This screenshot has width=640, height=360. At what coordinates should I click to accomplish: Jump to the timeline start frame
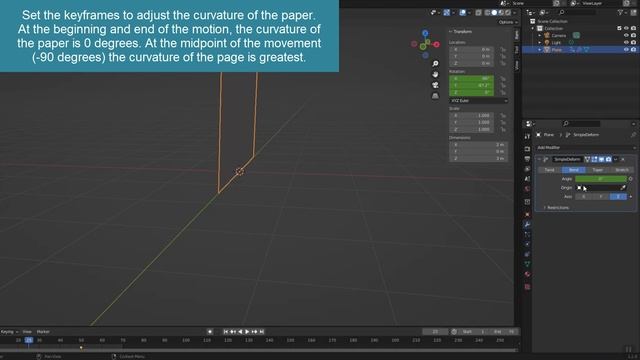click(x=226, y=332)
